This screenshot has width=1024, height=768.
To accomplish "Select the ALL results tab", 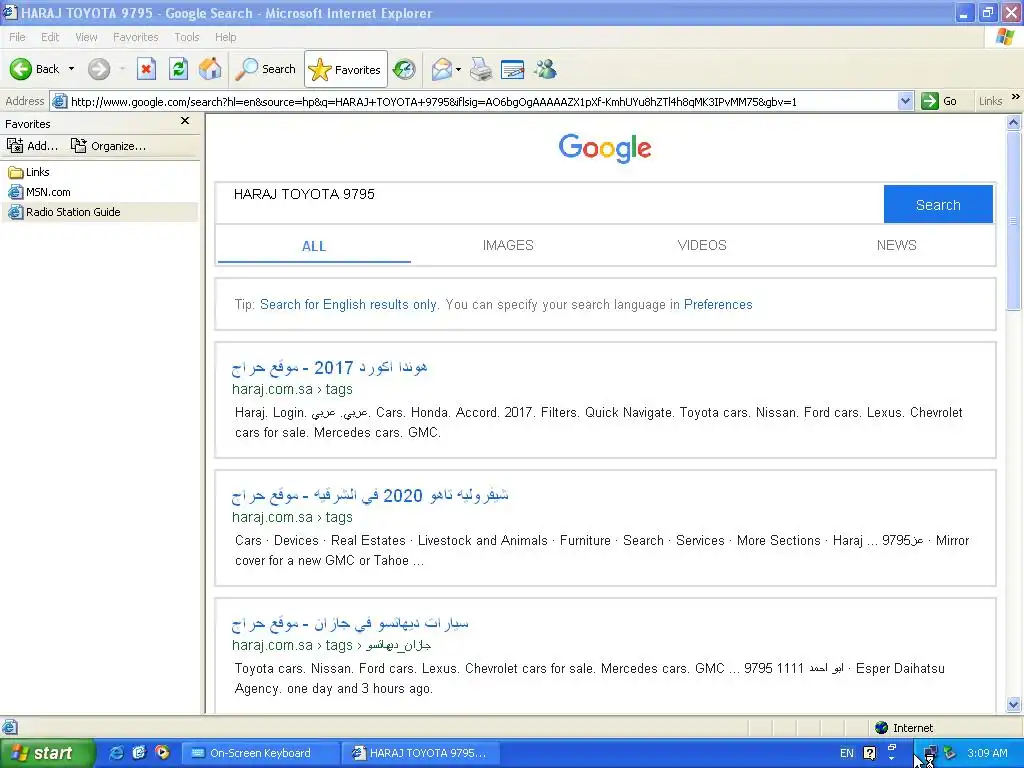I will click(313, 246).
